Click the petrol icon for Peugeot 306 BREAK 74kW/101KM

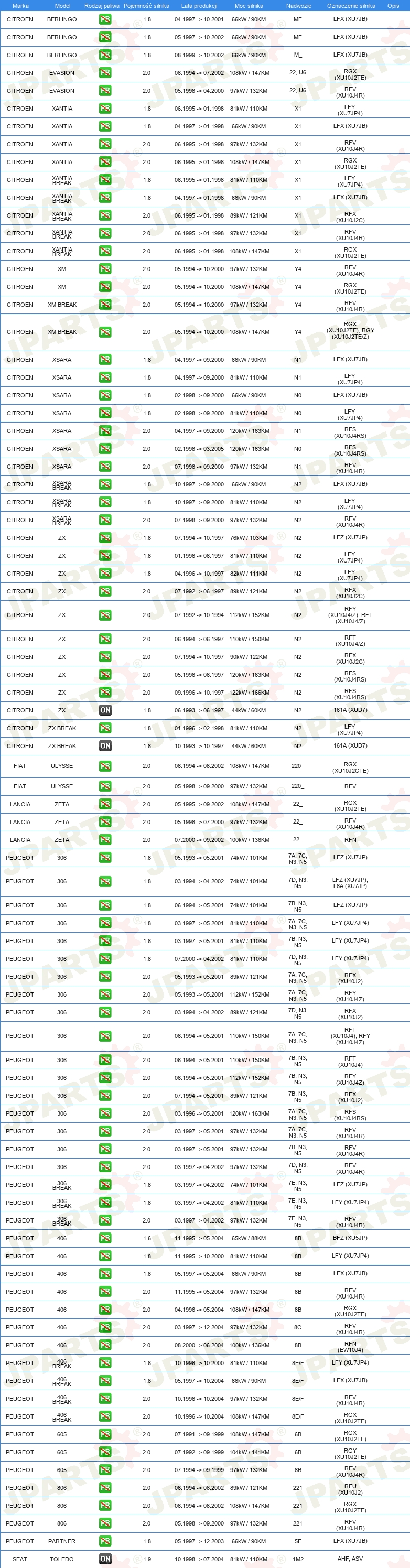click(105, 1185)
